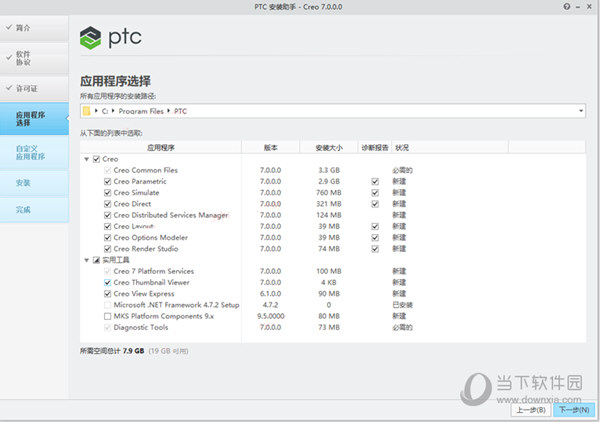Toggle diagnostic report for Creo Layout
Viewport: 600px width, 422px height.
[x=375, y=226]
